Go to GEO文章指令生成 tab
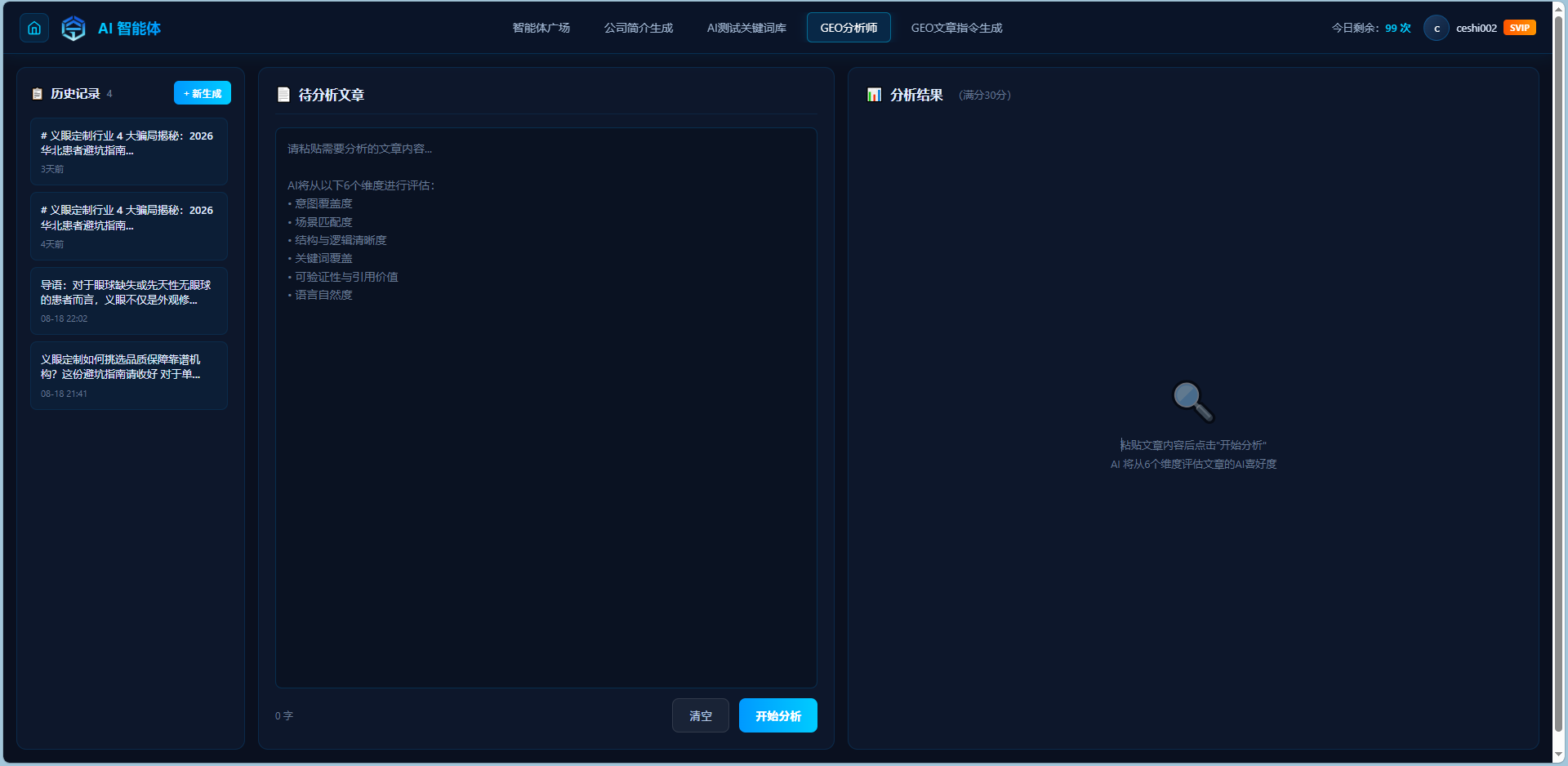This screenshot has width=1568, height=766. [956, 28]
